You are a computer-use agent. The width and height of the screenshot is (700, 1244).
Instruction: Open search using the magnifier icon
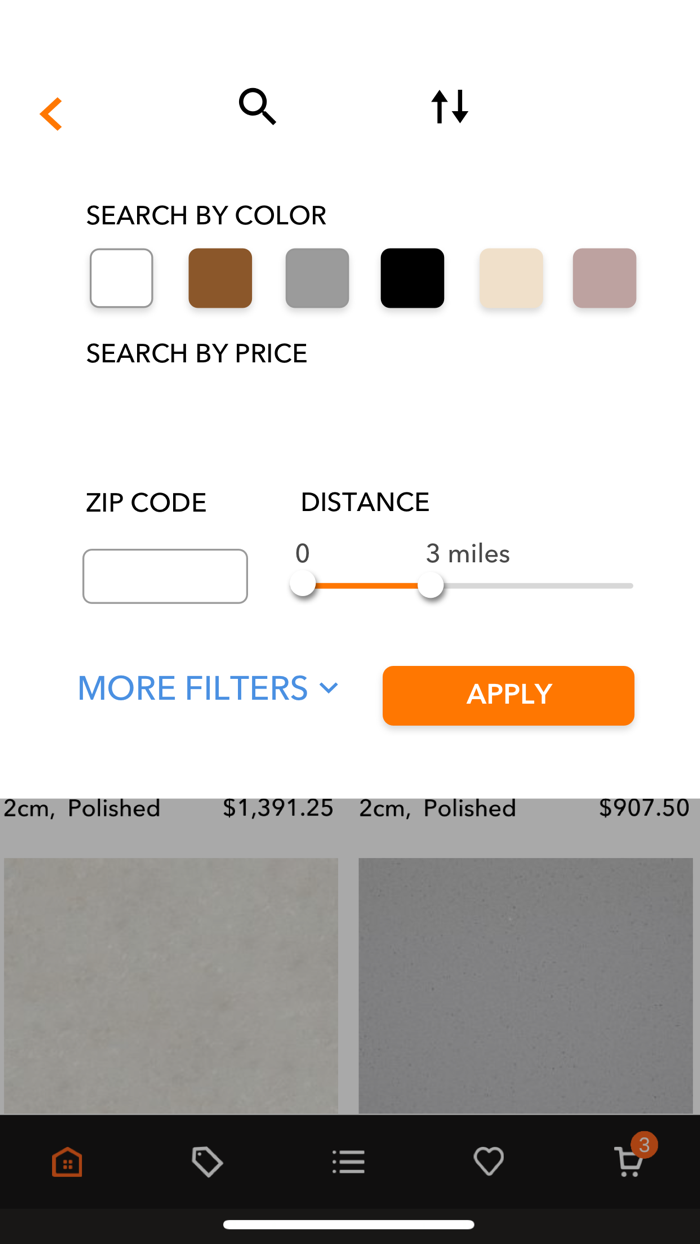click(257, 105)
